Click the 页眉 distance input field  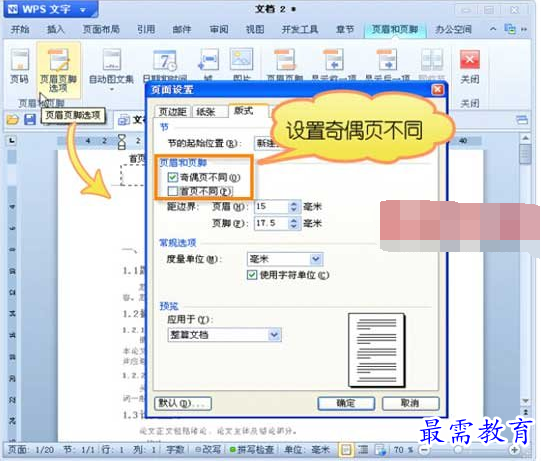[x=271, y=207]
